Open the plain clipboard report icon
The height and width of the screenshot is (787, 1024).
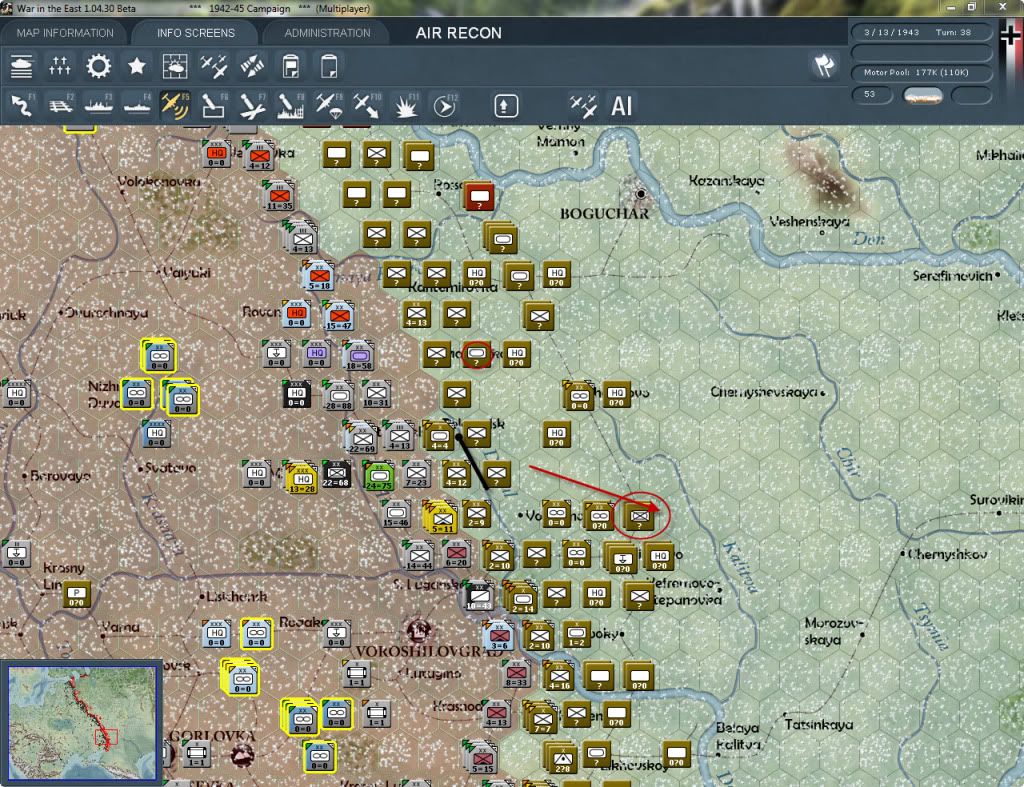pos(328,66)
